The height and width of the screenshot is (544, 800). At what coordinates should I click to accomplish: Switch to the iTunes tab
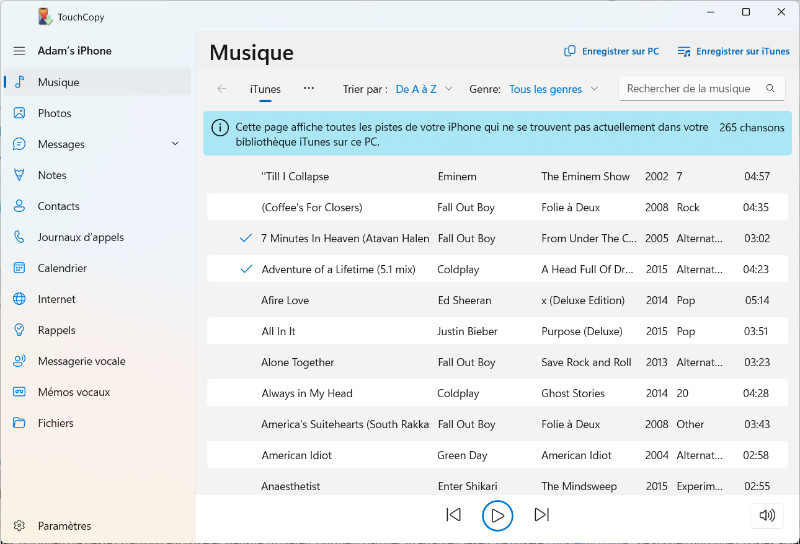(x=265, y=89)
